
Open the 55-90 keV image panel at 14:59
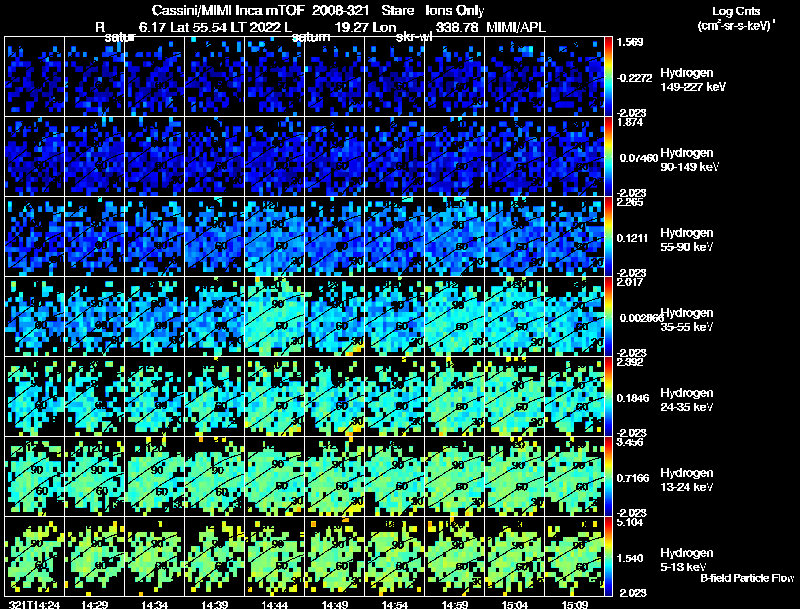(x=455, y=237)
